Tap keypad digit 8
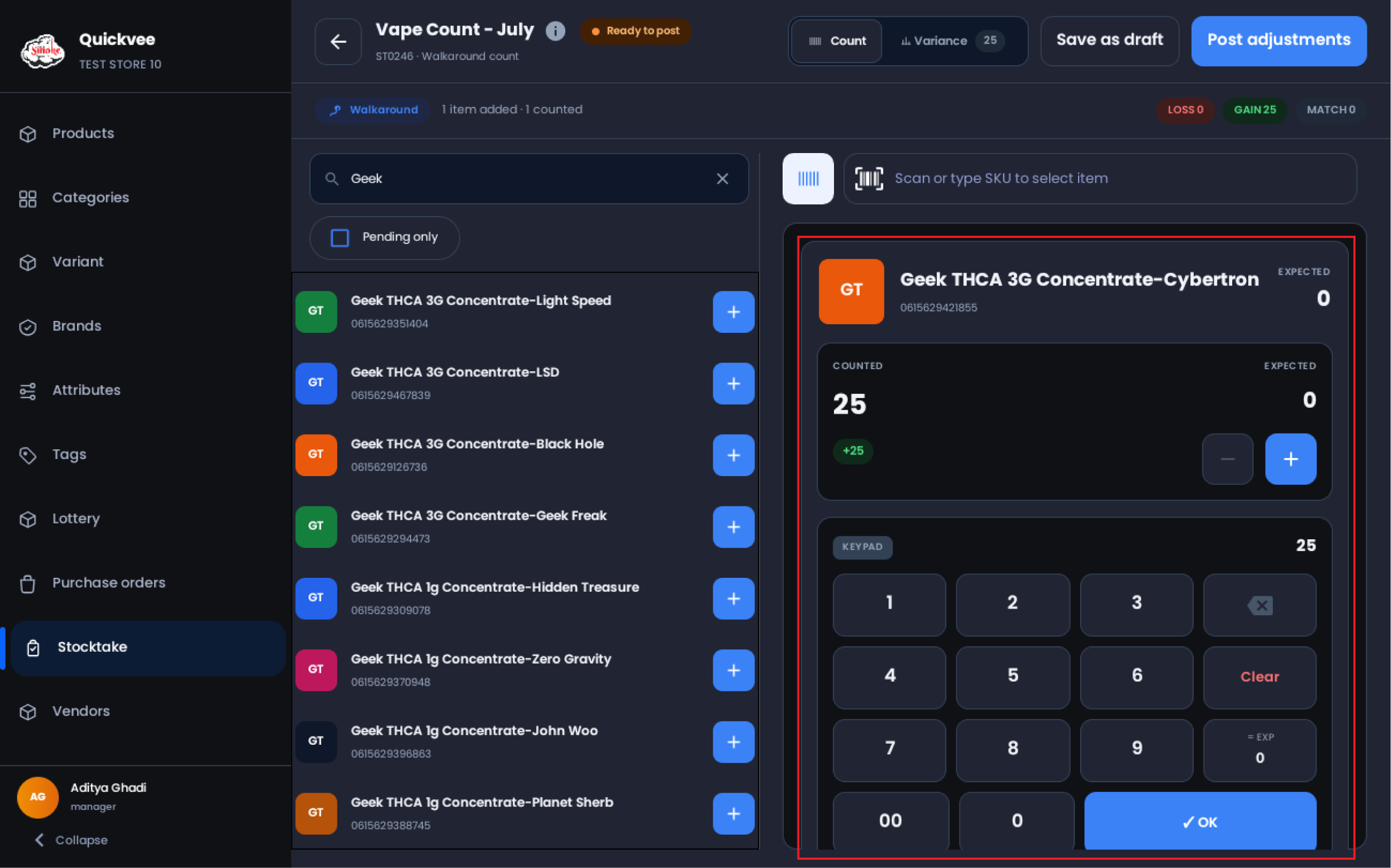1391x868 pixels. [x=1012, y=751]
